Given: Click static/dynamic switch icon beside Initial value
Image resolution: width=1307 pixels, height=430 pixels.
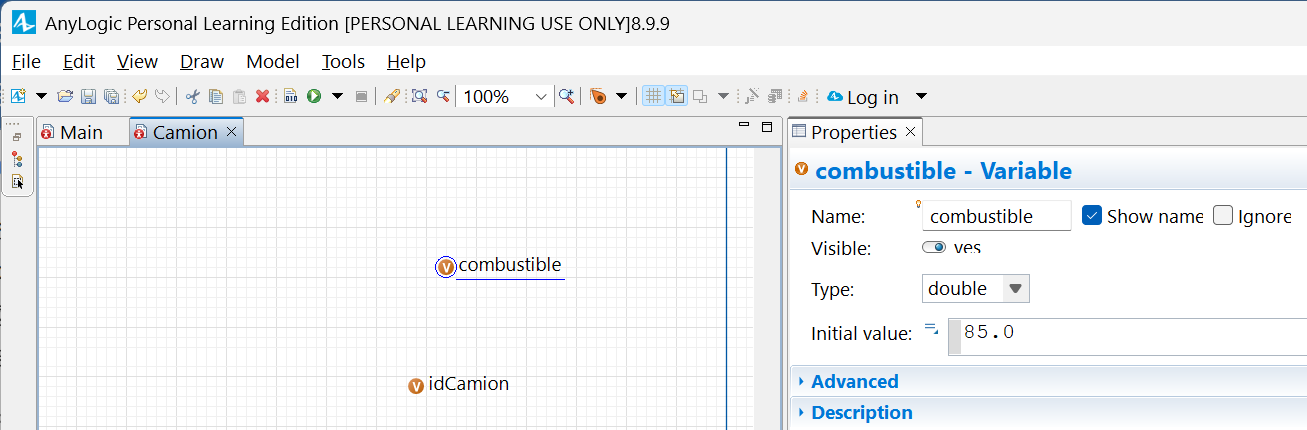Looking at the screenshot, I should click(x=931, y=327).
